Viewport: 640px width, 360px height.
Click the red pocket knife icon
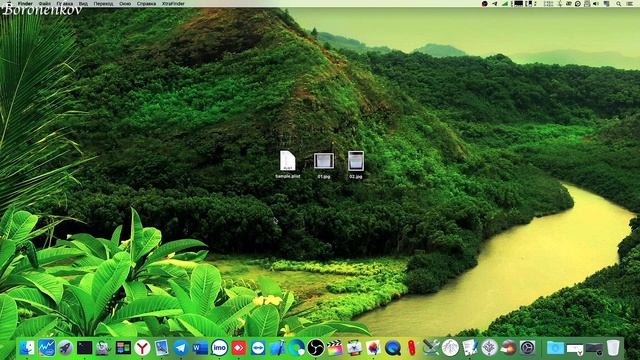coord(412,348)
